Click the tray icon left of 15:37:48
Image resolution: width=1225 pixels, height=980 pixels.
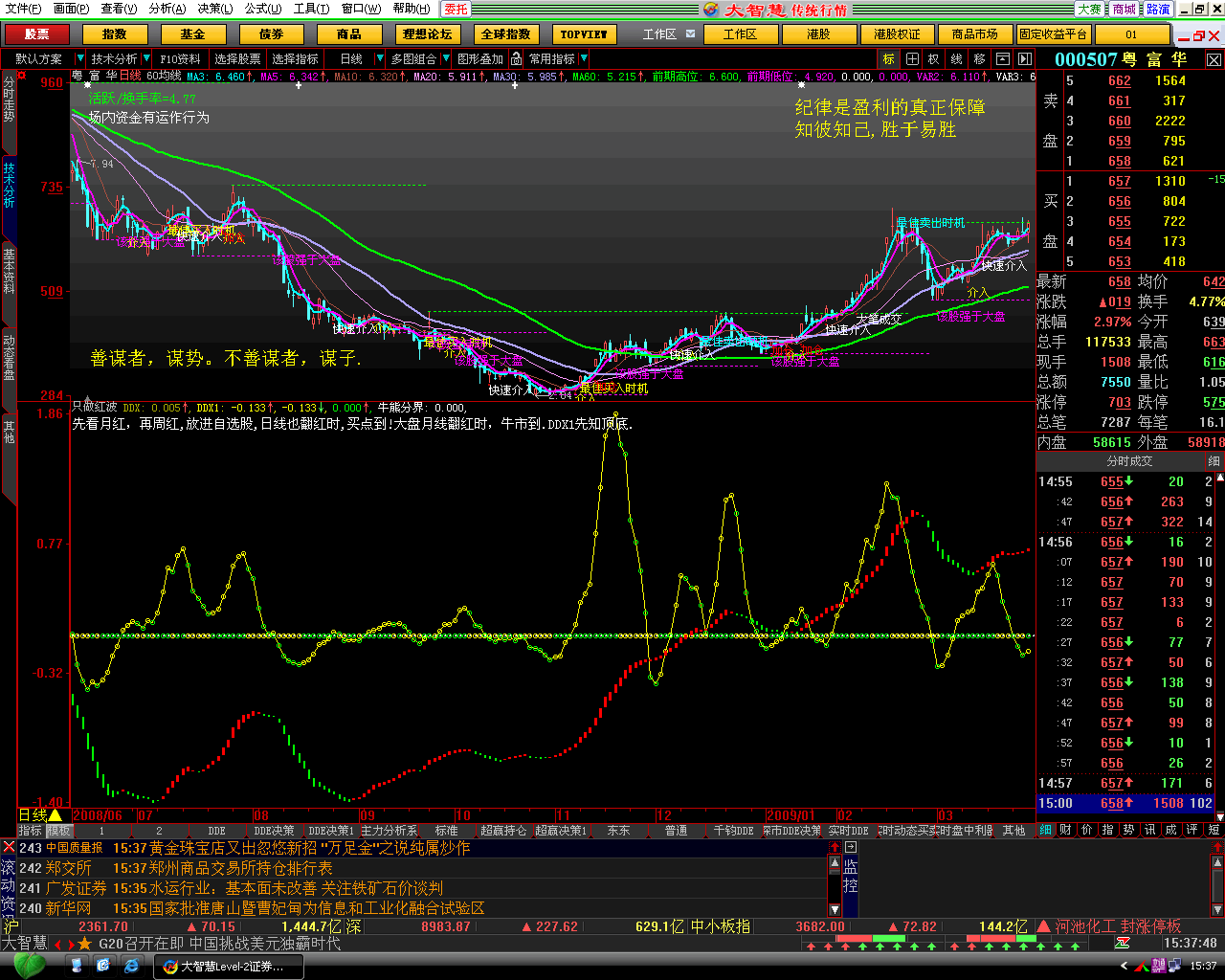click(1122, 944)
